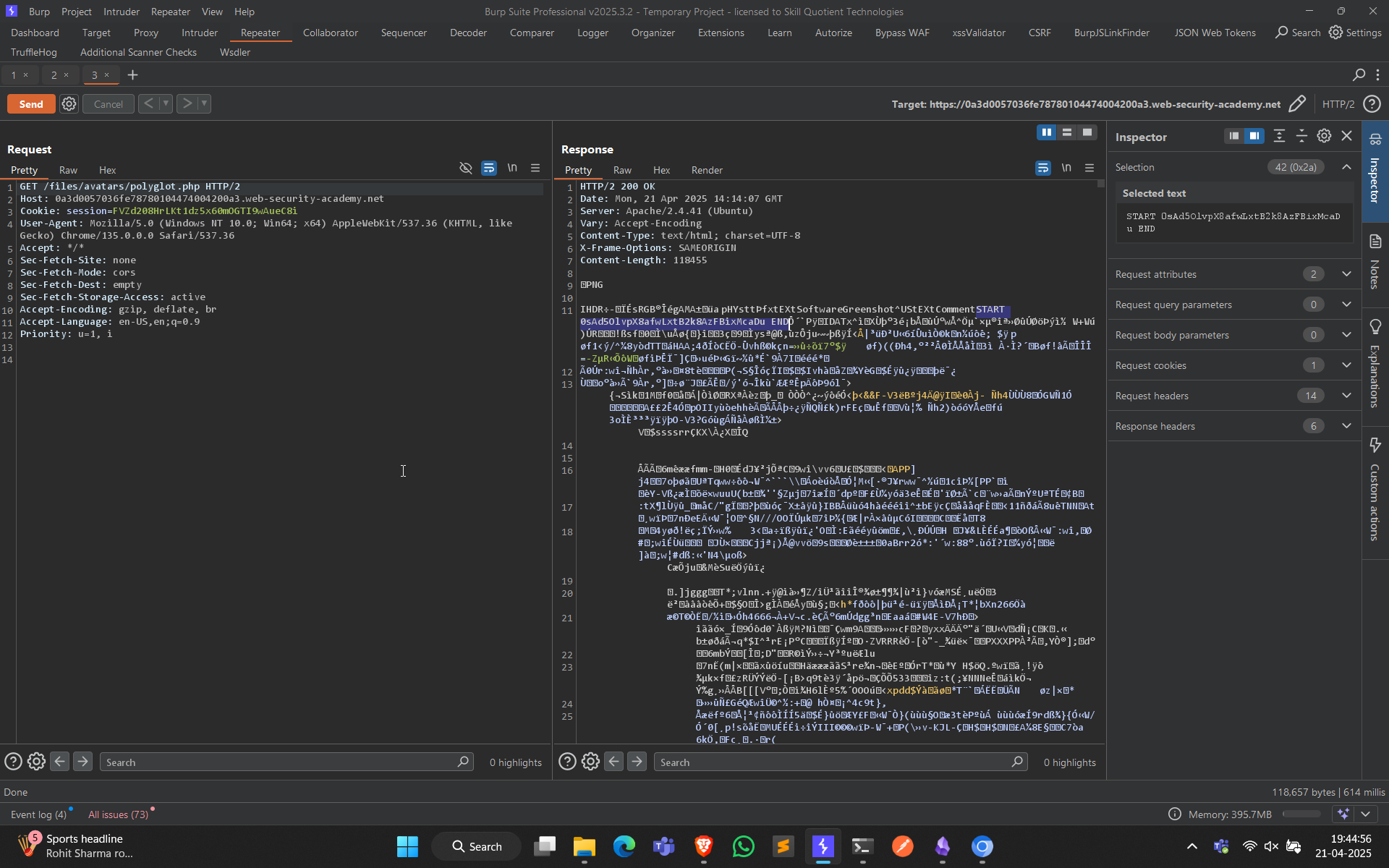
Task: Open history back dropdown arrow
Action: coord(166,103)
